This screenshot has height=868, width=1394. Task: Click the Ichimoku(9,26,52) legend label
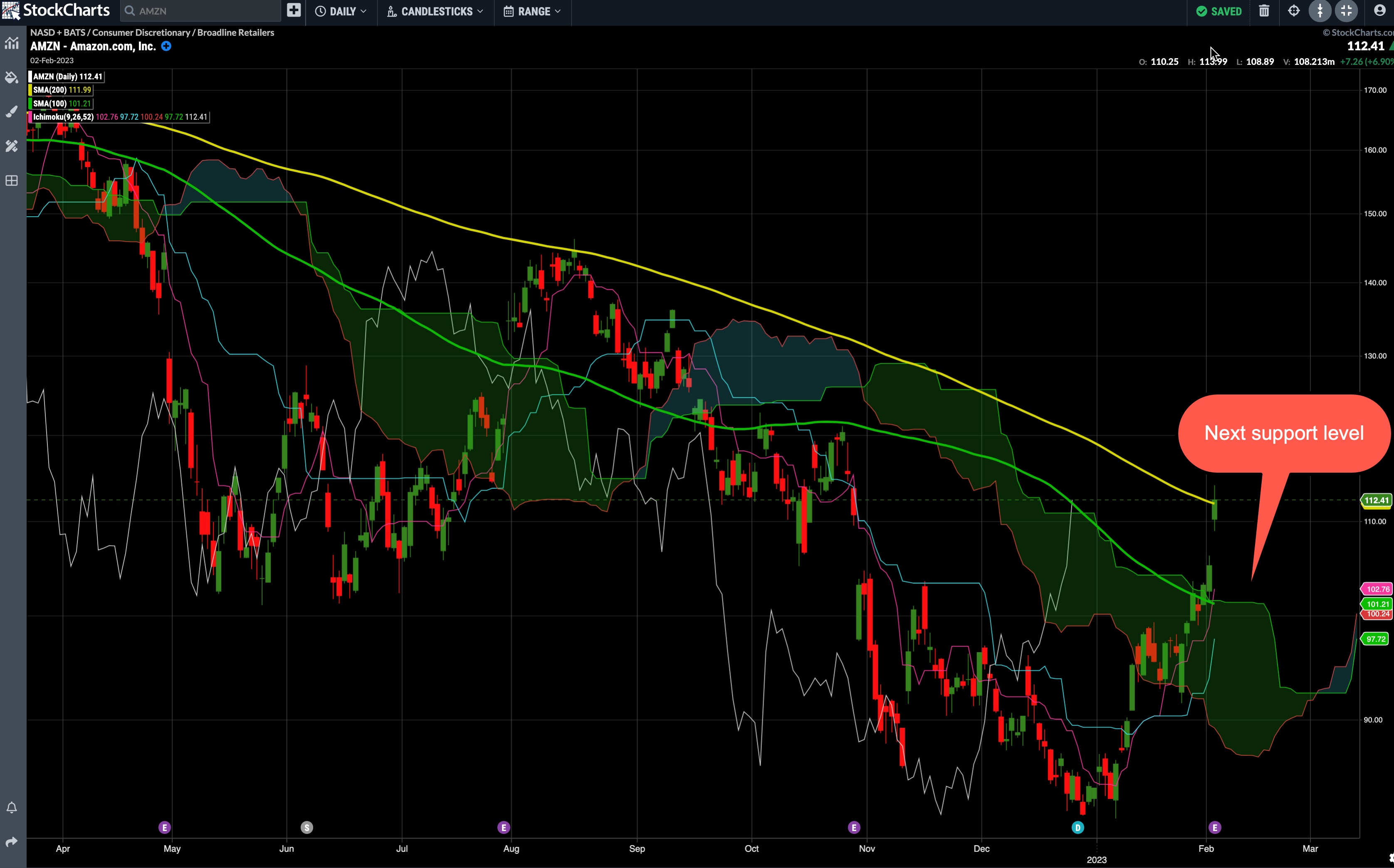pyautogui.click(x=63, y=117)
